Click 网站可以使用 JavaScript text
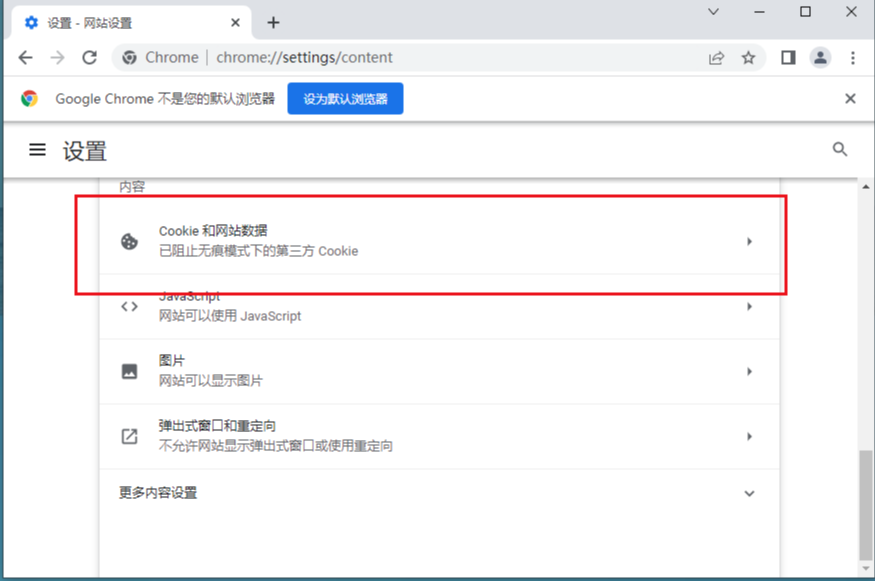Screen dimensions: 875x581 230,316
